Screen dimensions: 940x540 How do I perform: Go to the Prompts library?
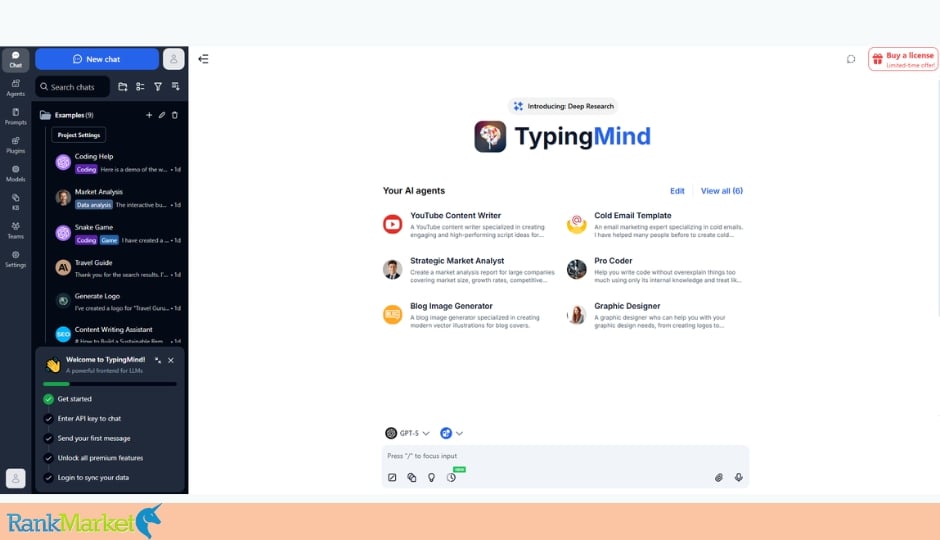(x=16, y=117)
